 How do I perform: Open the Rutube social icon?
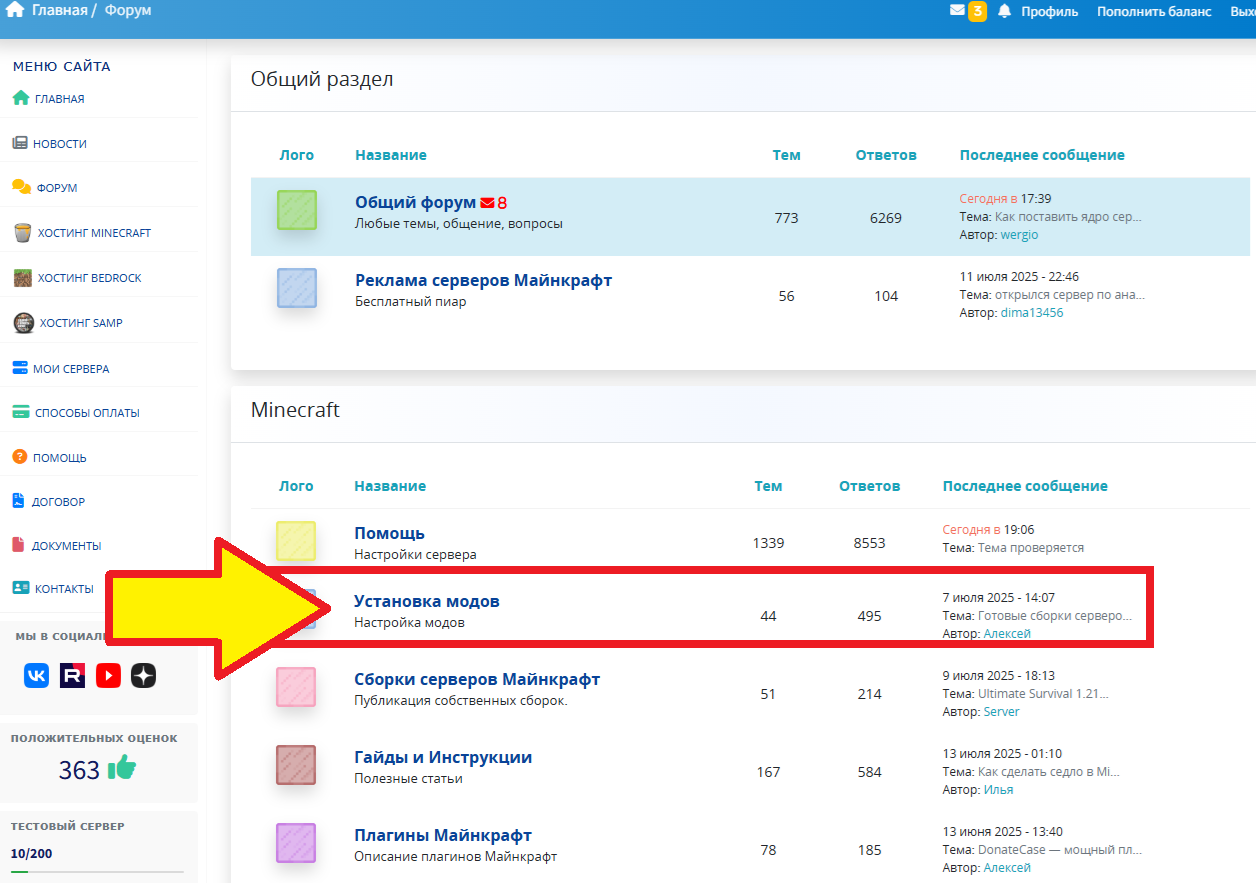click(73, 675)
